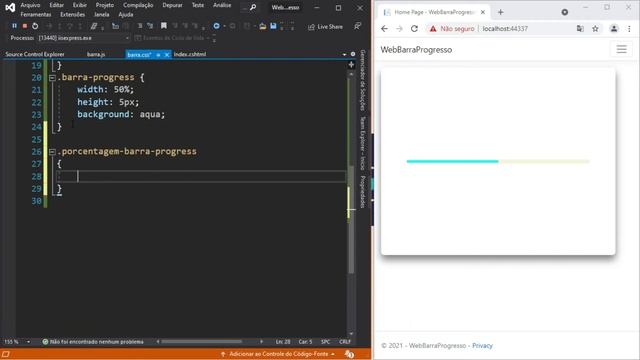Click the translate icon in Chrome address bar
This screenshot has height=360, width=640.
click(580, 29)
